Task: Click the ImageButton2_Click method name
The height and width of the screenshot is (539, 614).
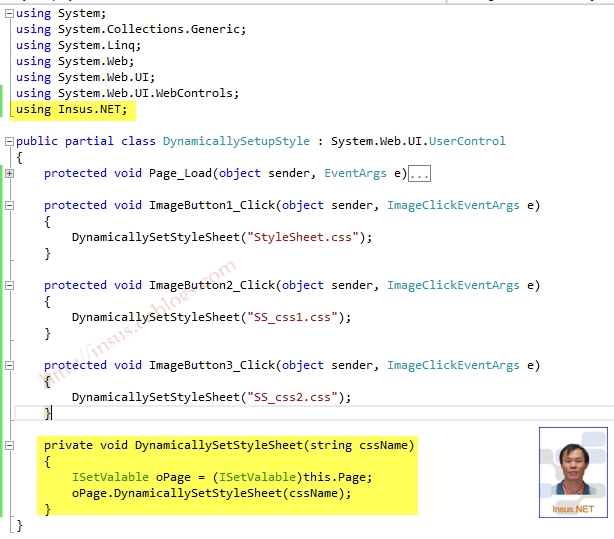Action: [212, 285]
